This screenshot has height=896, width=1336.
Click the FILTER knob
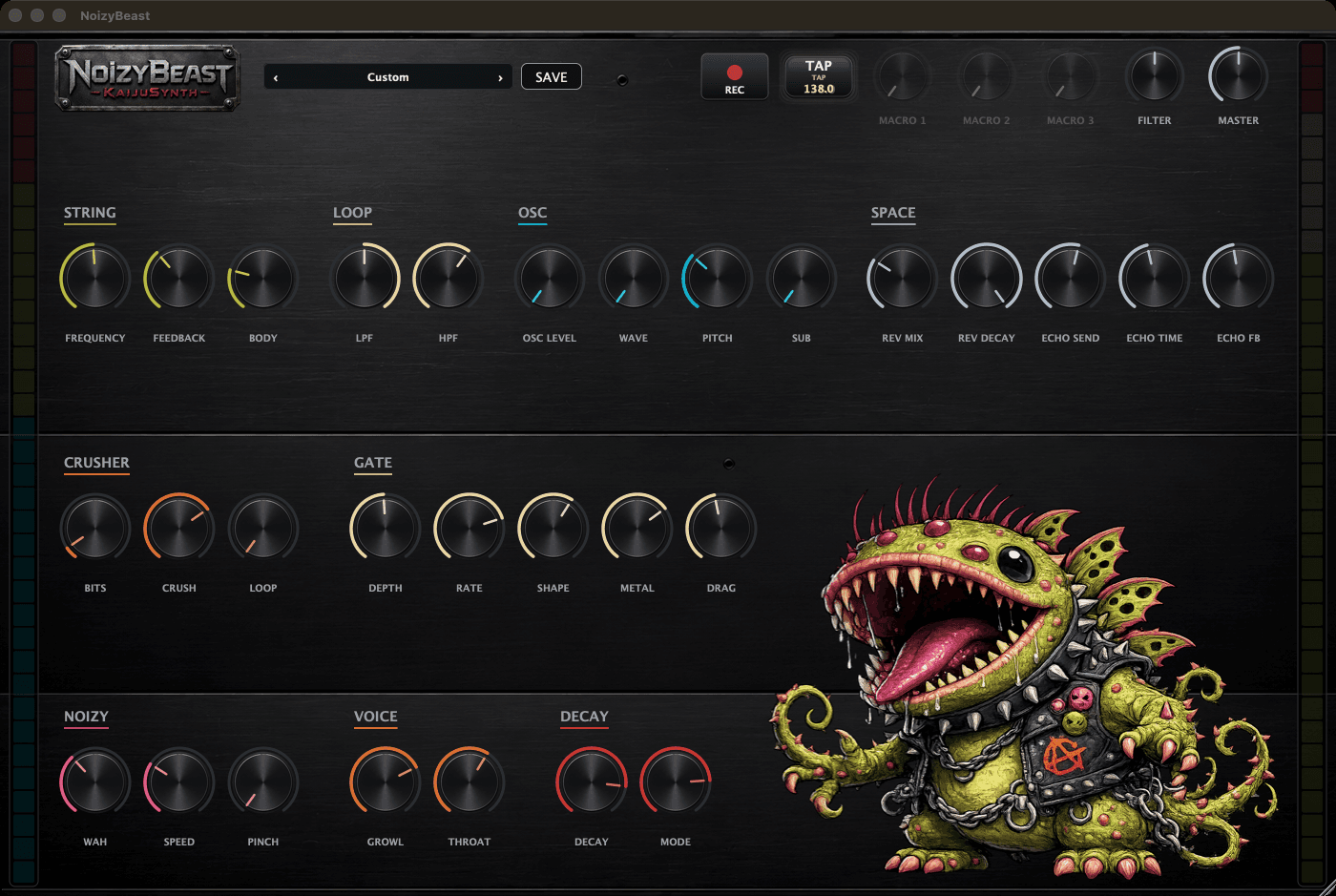(x=1155, y=78)
